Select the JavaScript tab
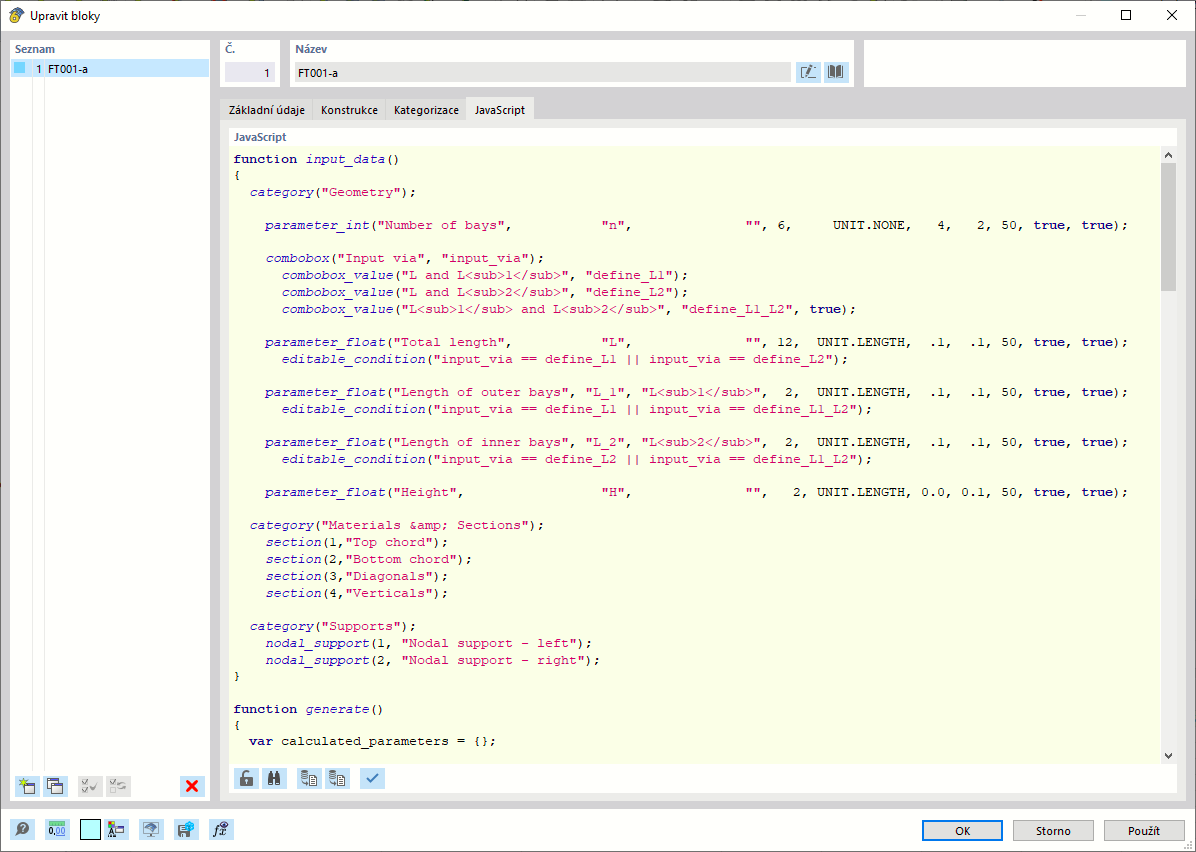Image resolution: width=1196 pixels, height=852 pixels. (500, 110)
